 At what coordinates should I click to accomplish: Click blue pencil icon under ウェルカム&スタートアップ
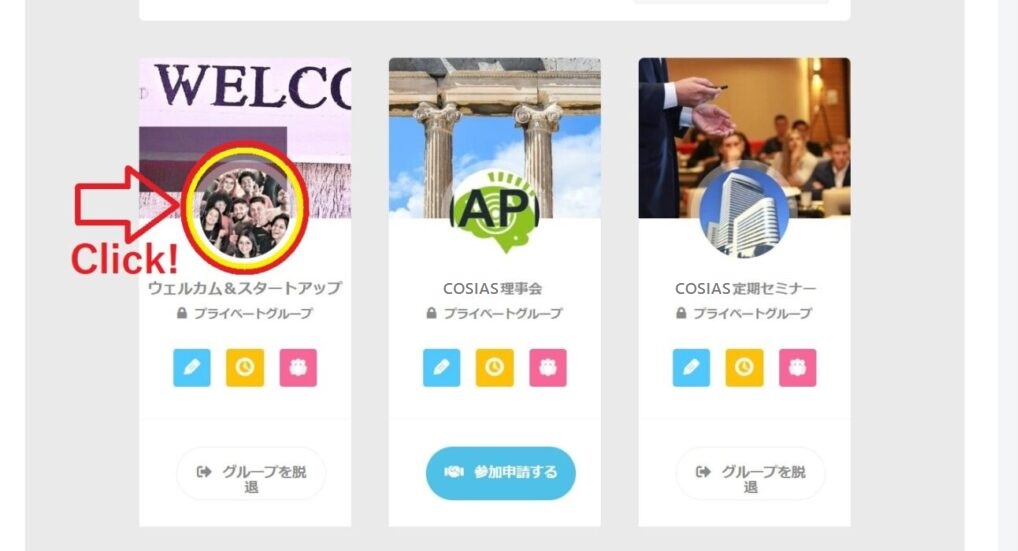click(x=192, y=368)
